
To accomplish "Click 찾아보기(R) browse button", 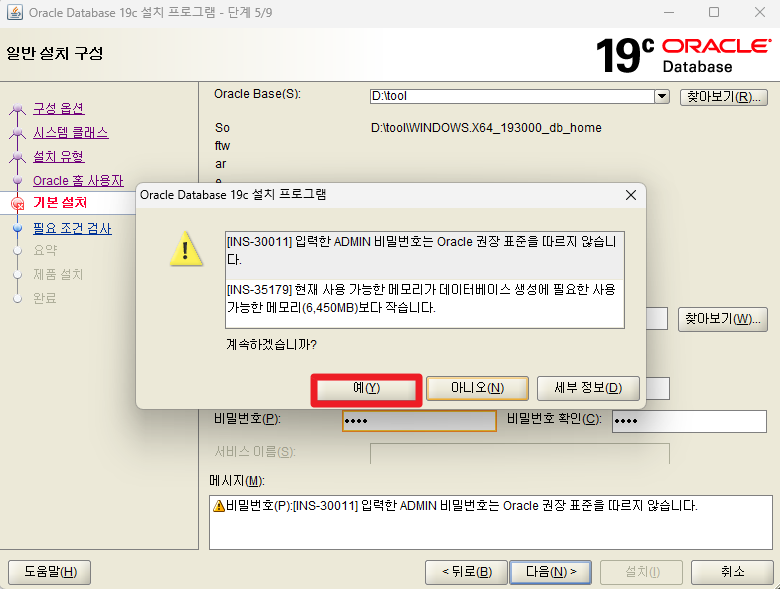I will 723,97.
